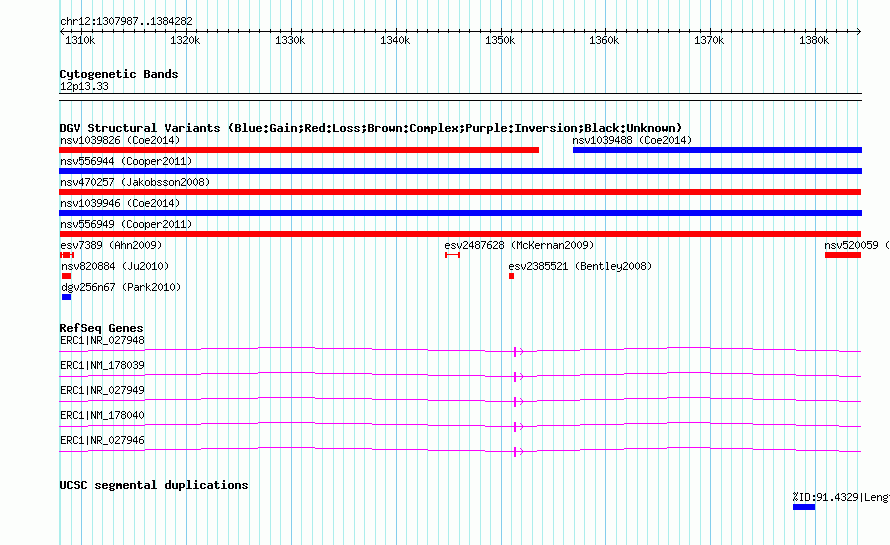Screen dimensions: 890x545
Task: Open the DGV Structural Variants track title
Action: (x=371, y=128)
